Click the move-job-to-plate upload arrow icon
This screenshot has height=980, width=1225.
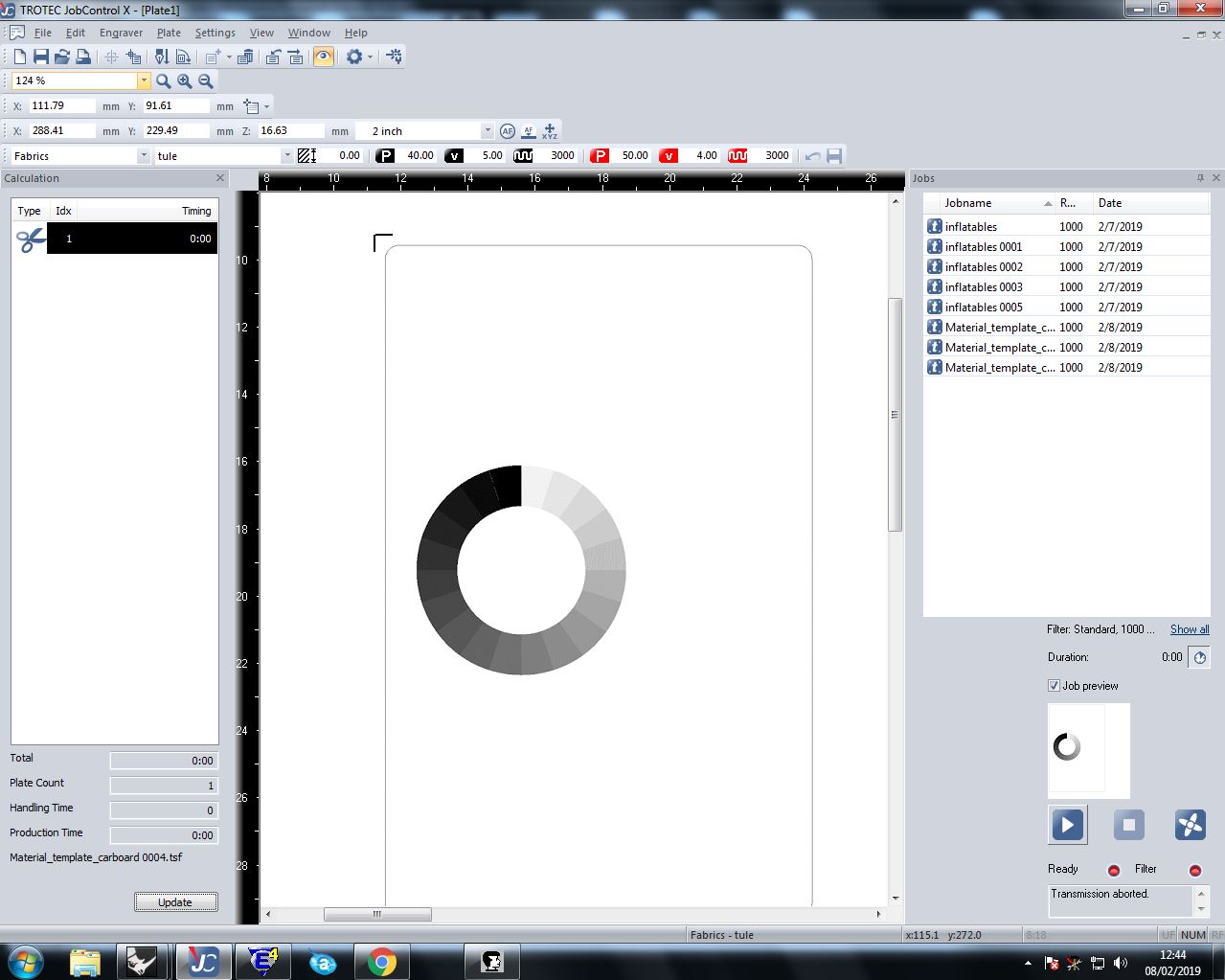[273, 57]
